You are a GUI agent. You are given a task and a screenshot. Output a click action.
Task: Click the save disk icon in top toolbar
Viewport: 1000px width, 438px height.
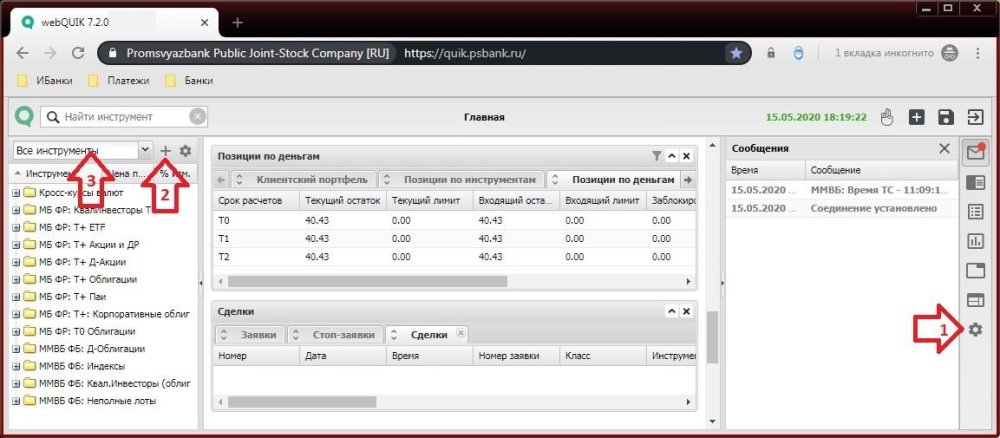(946, 117)
